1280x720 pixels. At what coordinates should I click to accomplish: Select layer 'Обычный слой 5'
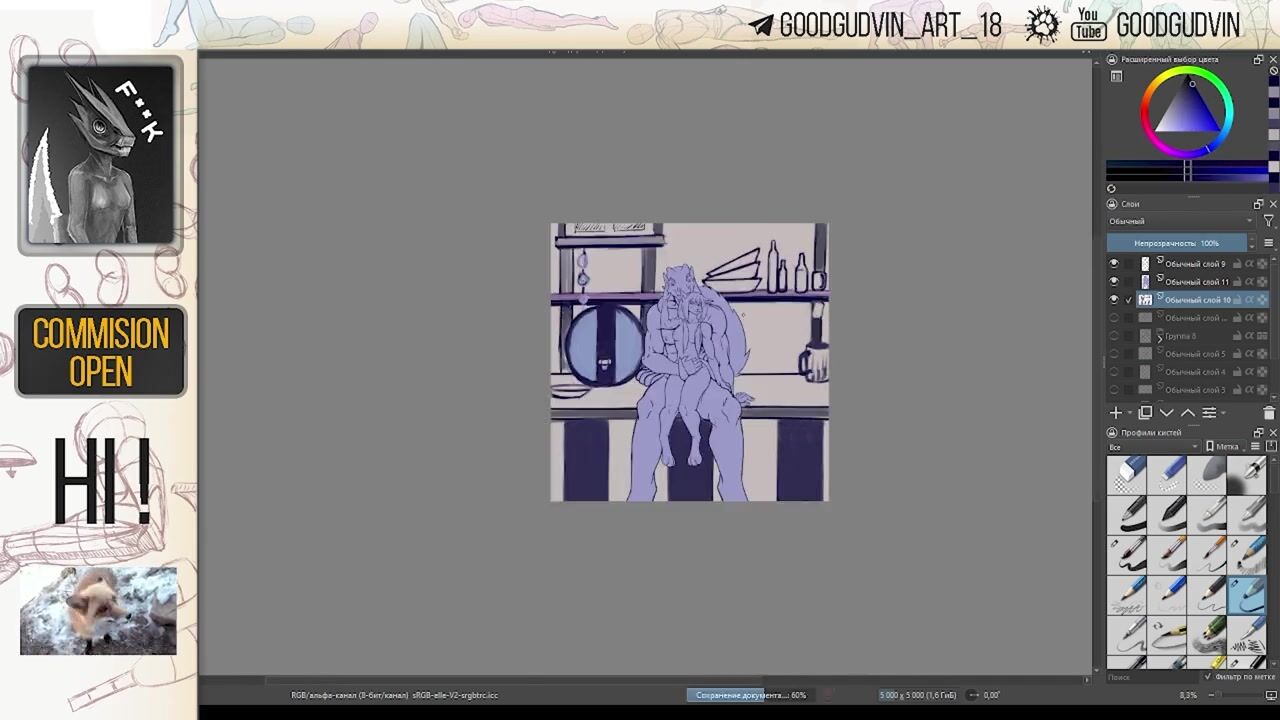pos(1195,354)
